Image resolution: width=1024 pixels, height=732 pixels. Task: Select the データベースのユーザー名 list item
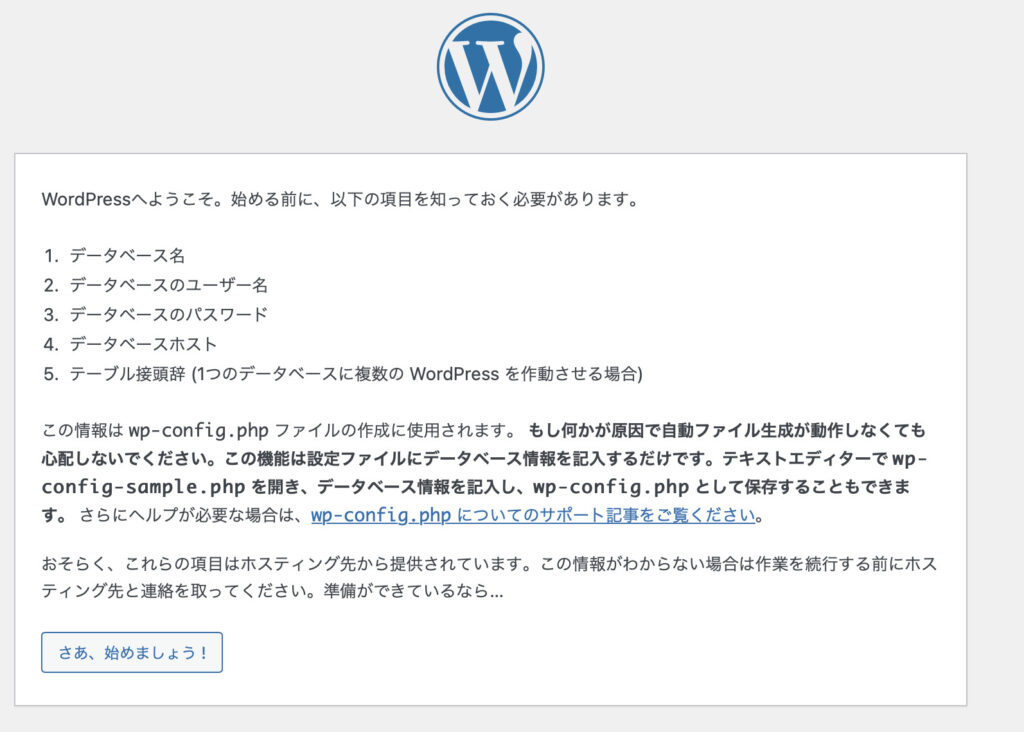pyautogui.click(x=168, y=285)
